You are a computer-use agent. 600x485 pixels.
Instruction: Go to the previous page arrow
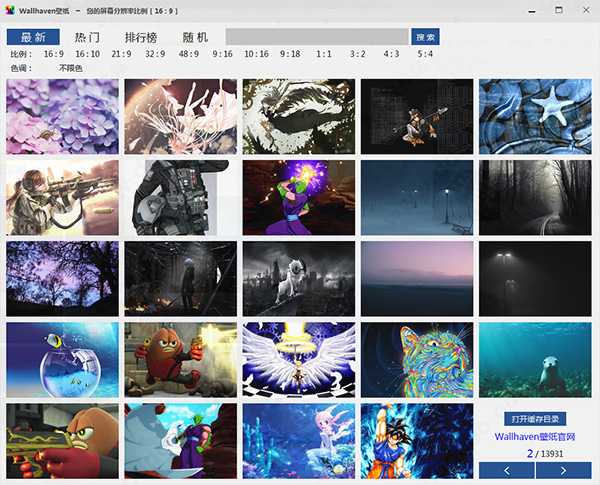(507, 470)
